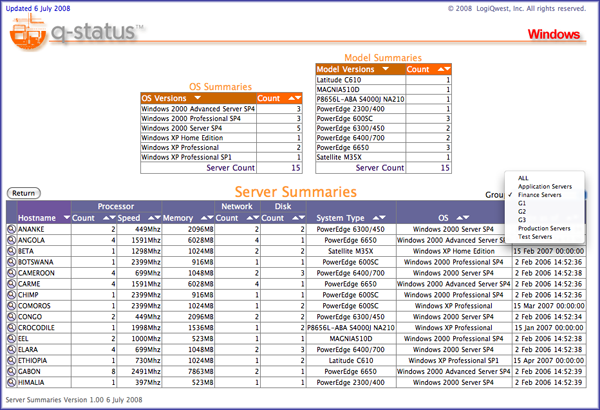The height and width of the screenshot is (410, 600).
Task: Open details magnifier for COMOROS
Action: tap(12, 305)
